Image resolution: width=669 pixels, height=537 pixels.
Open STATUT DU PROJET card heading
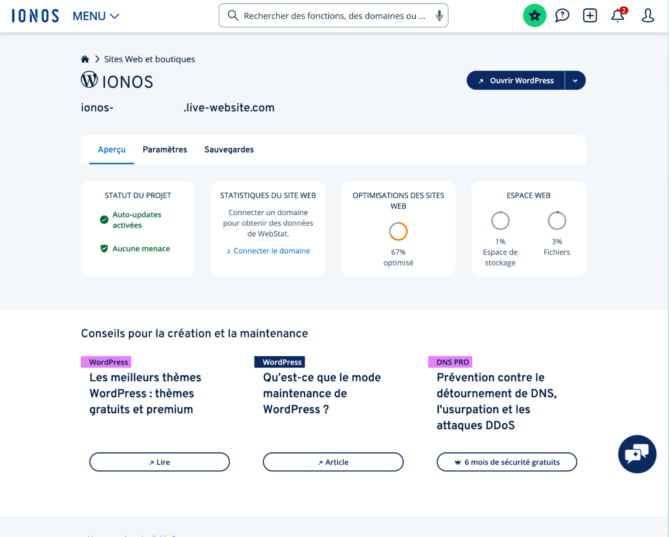138,195
